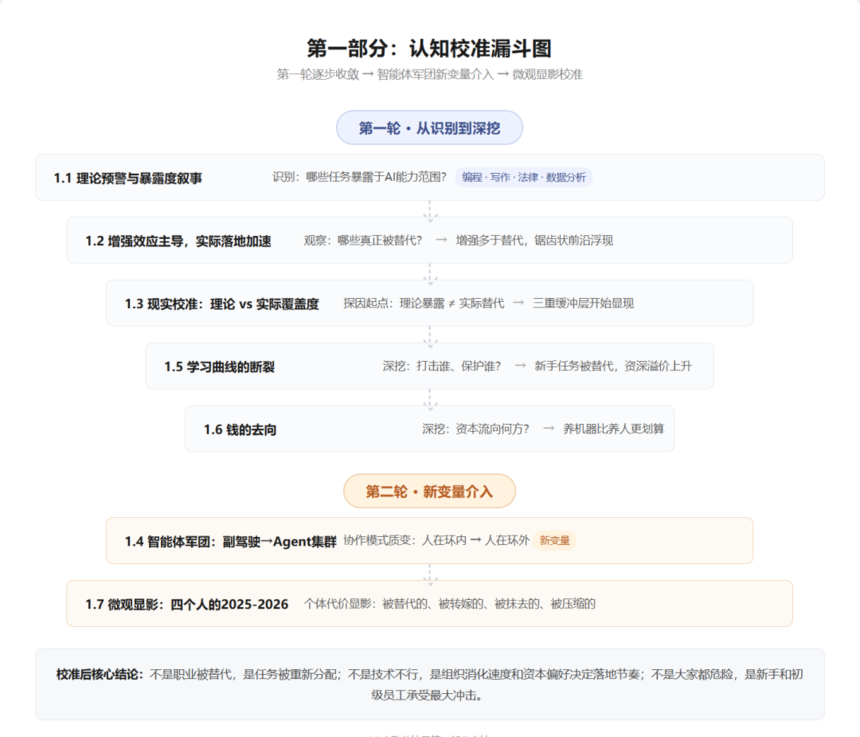The width and height of the screenshot is (860, 737).
Task: Click heading 1.6 钱的去向
Action: 240,430
